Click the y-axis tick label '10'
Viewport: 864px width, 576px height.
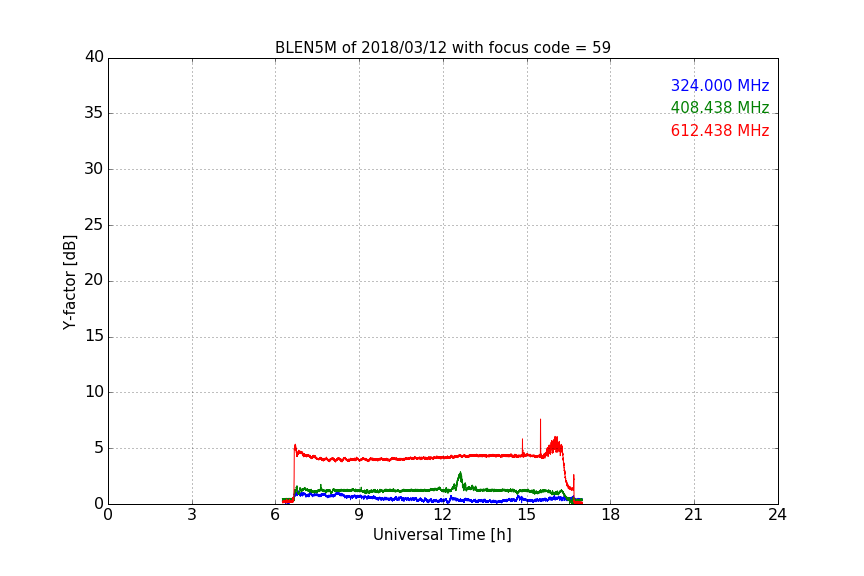pos(94,392)
